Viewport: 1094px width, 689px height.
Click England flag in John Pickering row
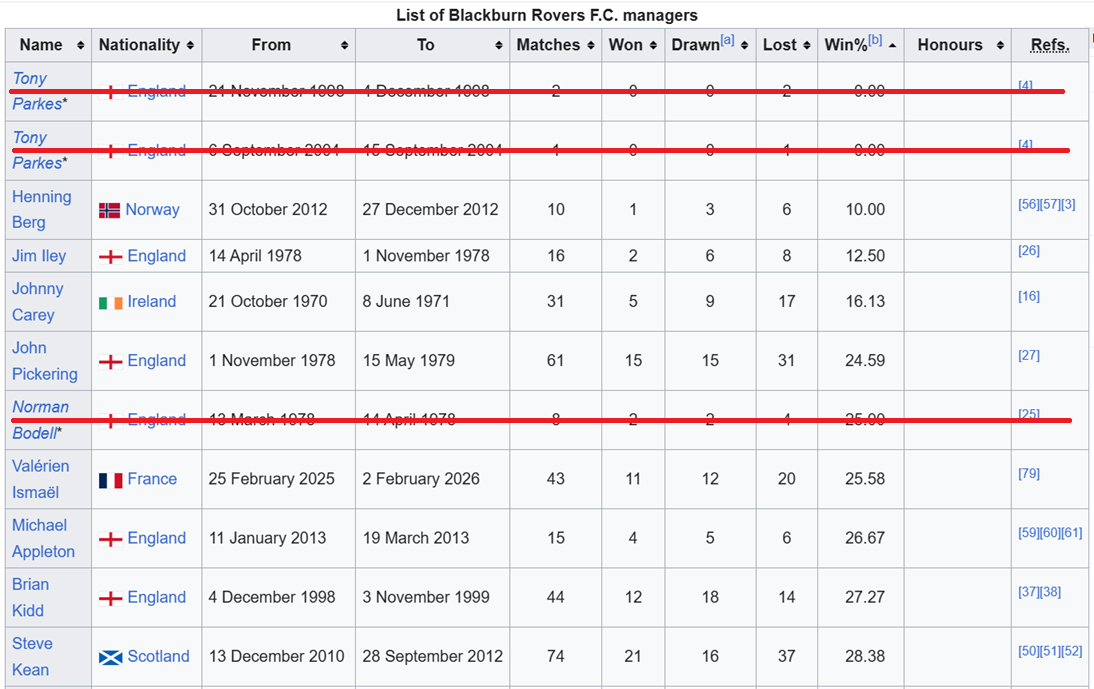pos(110,361)
